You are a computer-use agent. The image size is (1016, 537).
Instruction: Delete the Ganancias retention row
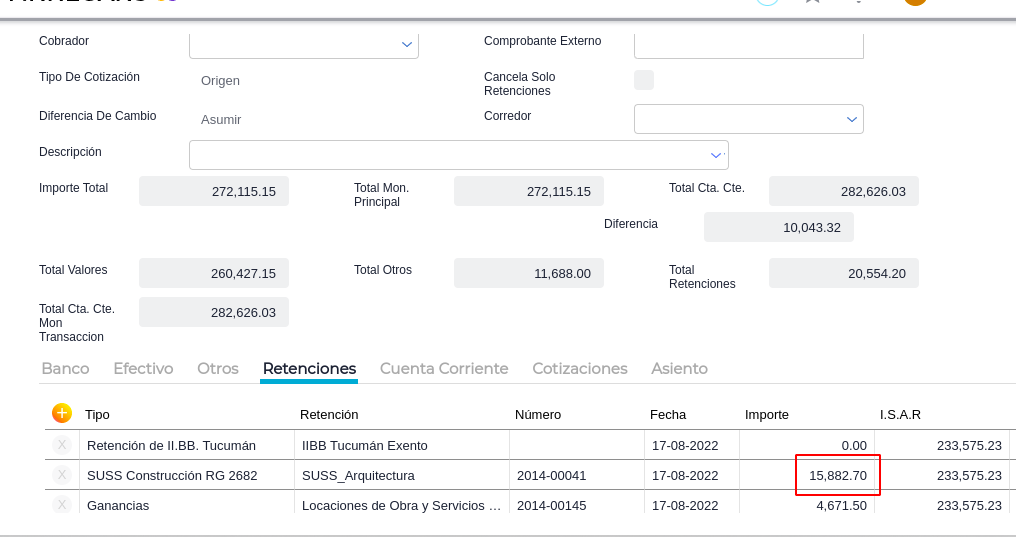(x=62, y=505)
